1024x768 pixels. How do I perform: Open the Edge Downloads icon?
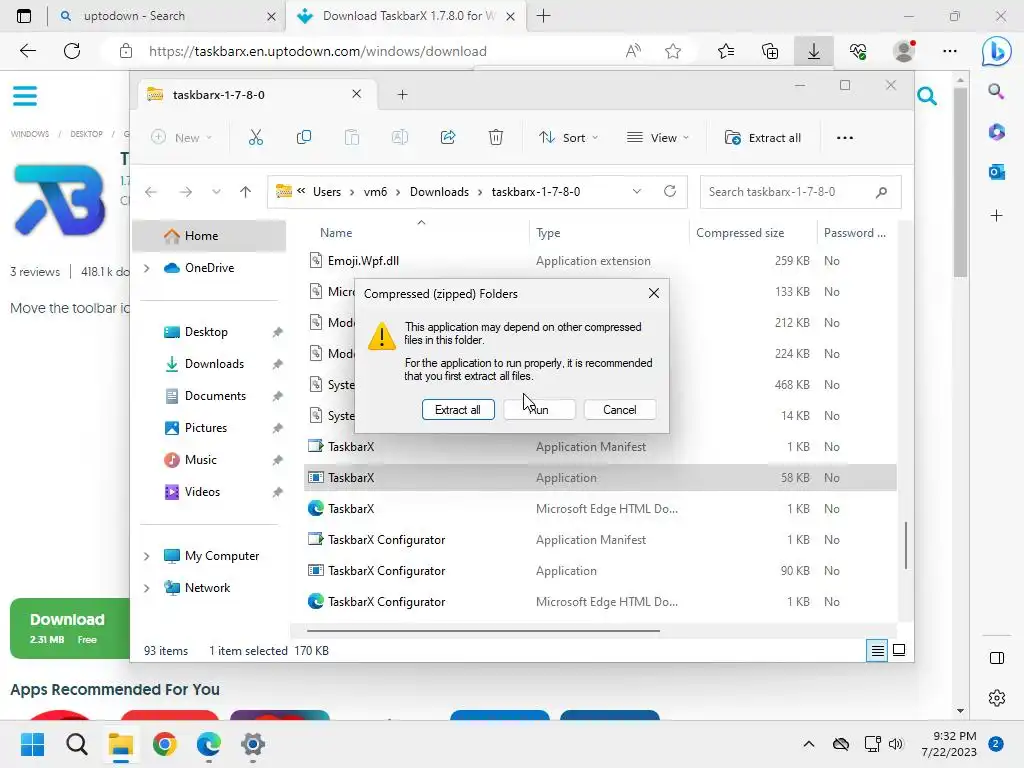[x=814, y=51]
